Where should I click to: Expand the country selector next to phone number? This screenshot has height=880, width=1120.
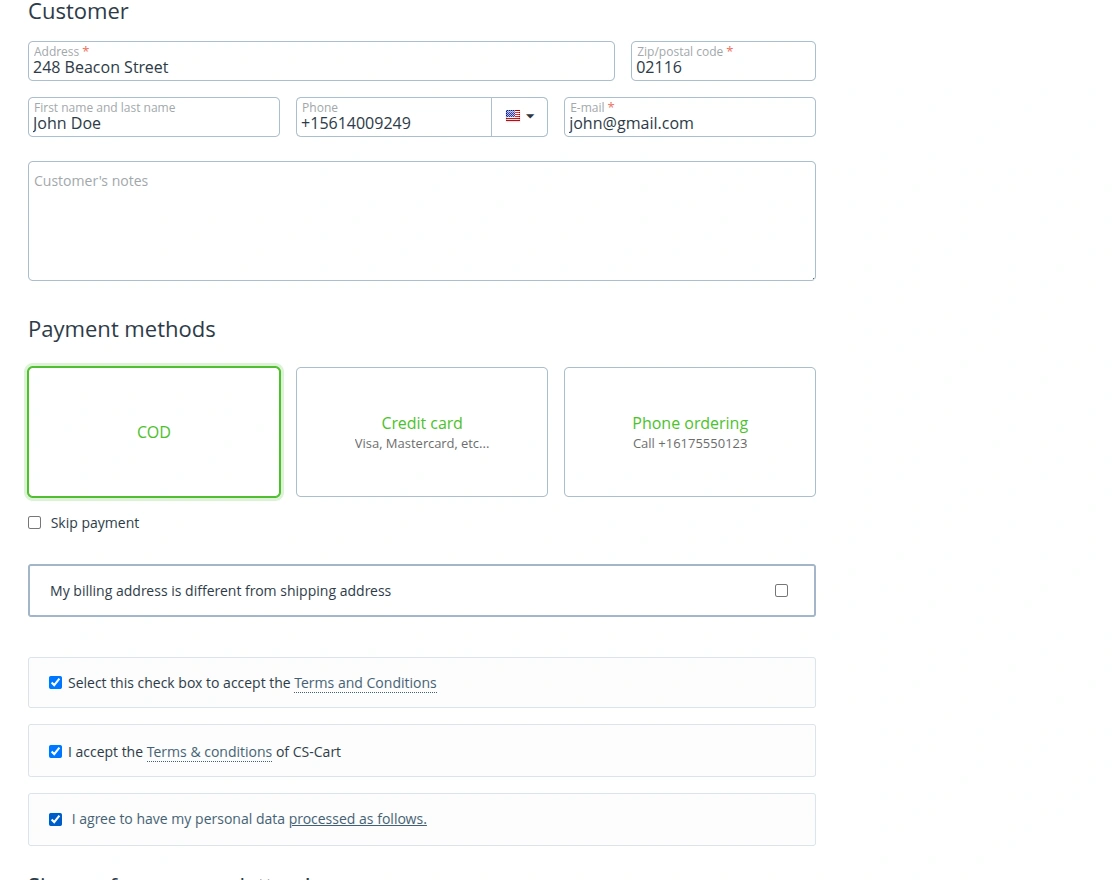tap(520, 117)
